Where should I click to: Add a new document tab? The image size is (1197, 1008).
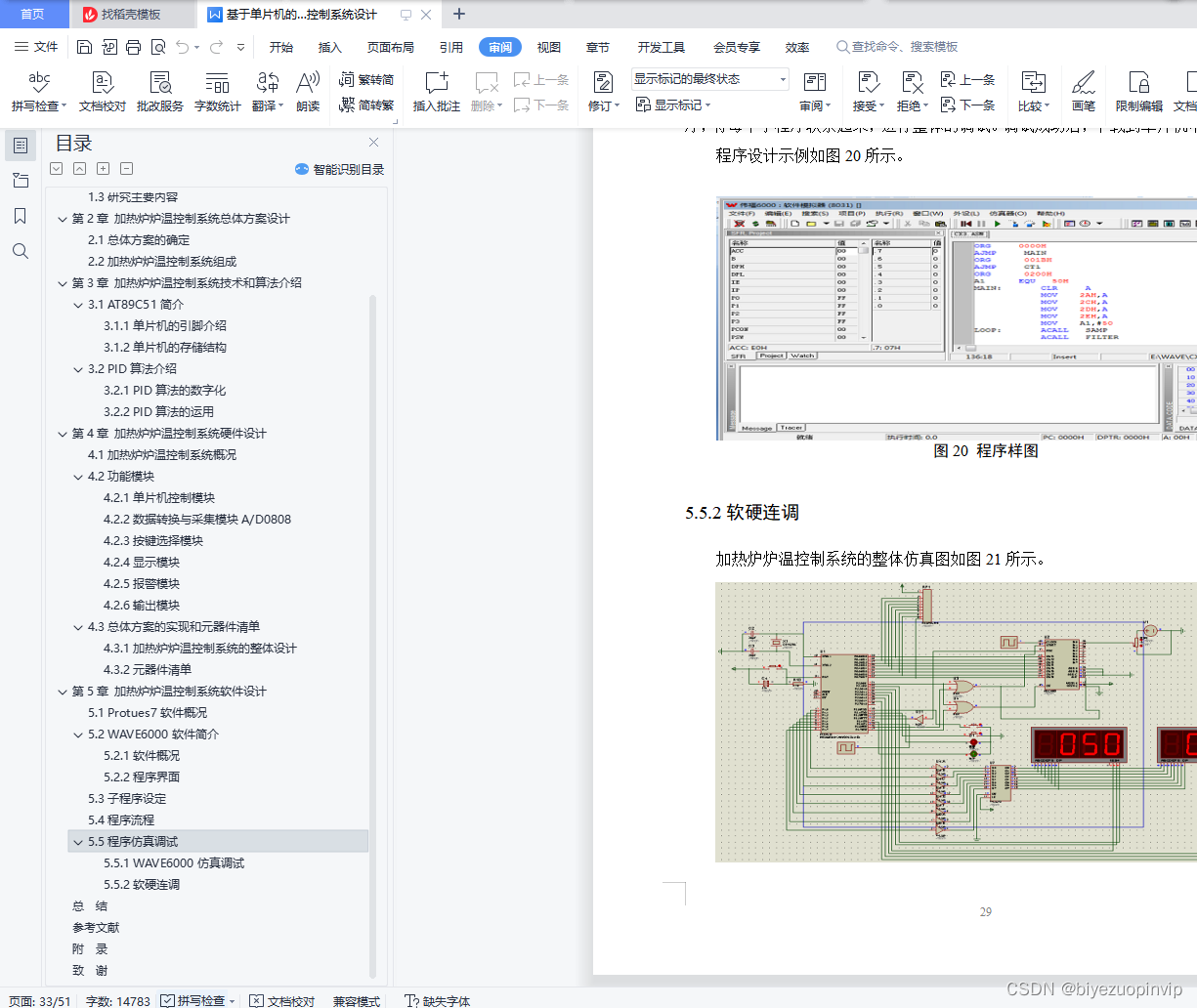459,14
